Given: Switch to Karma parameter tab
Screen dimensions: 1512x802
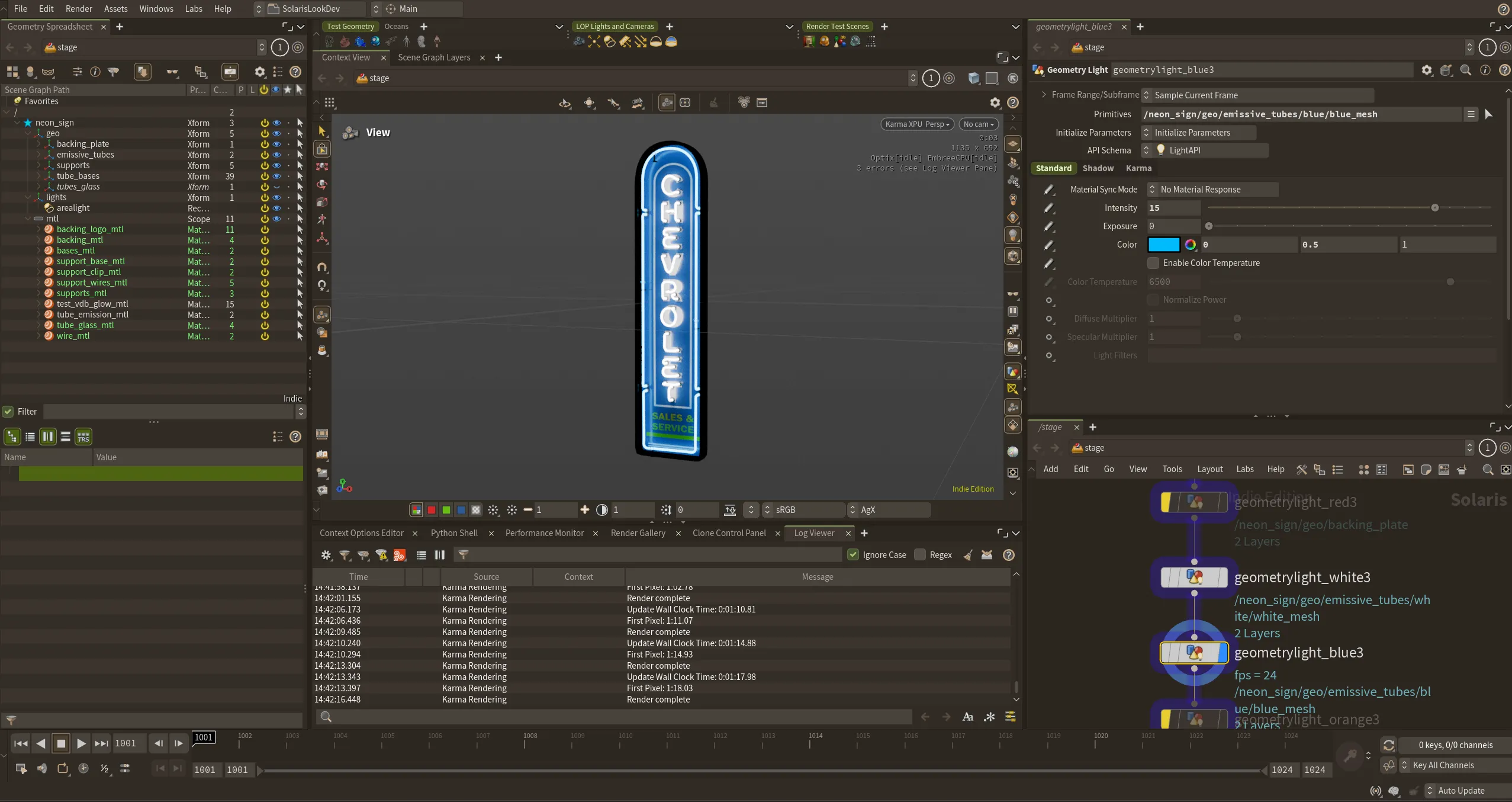Looking at the screenshot, I should click(1138, 168).
